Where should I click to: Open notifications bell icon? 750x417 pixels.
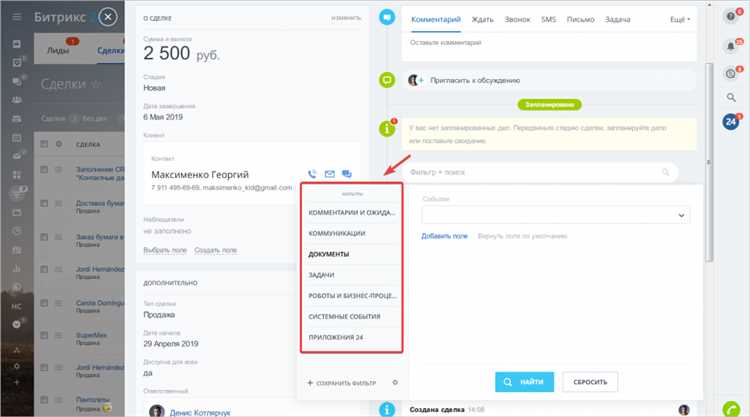coord(730,46)
